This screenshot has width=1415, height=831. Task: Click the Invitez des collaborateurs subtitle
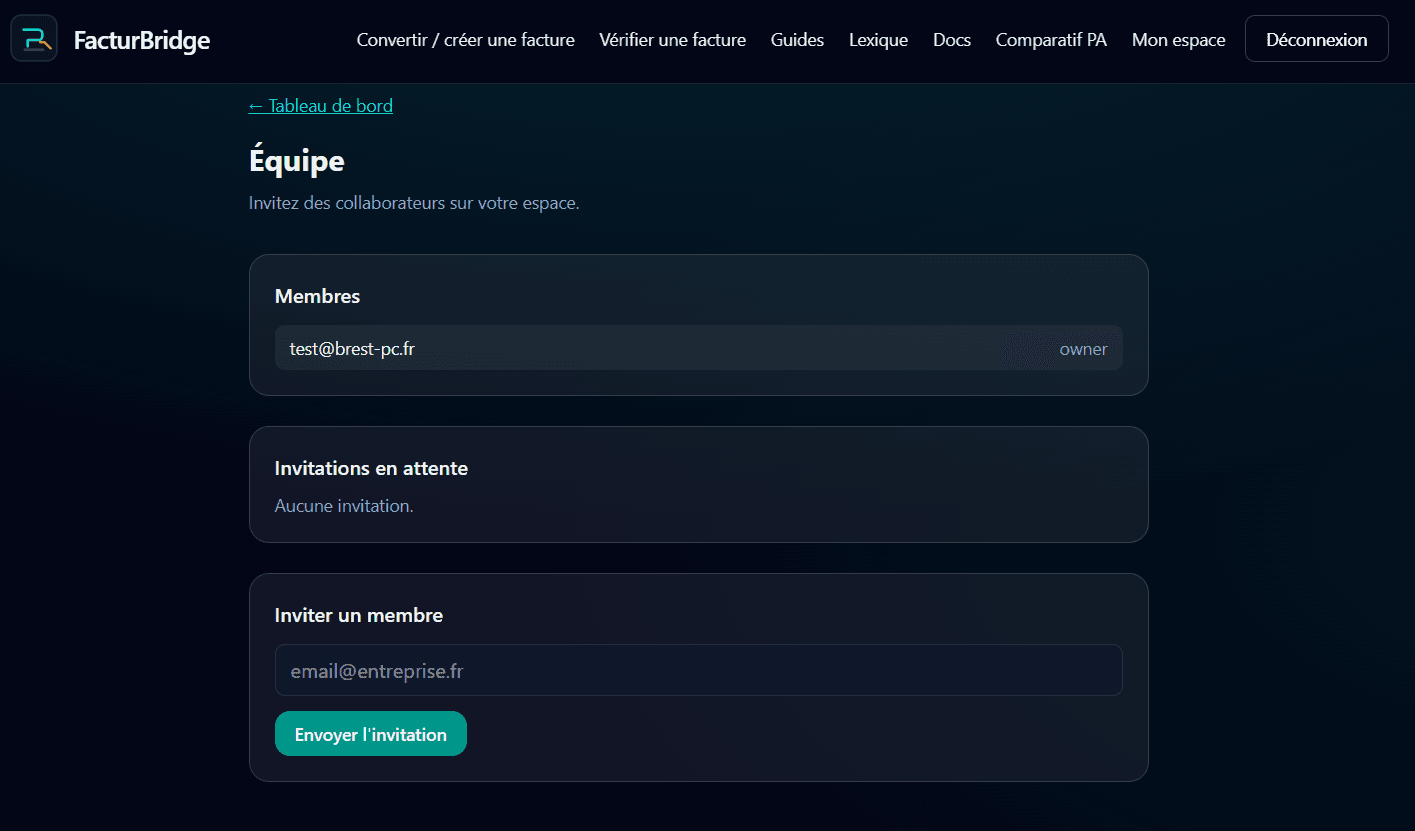[414, 203]
